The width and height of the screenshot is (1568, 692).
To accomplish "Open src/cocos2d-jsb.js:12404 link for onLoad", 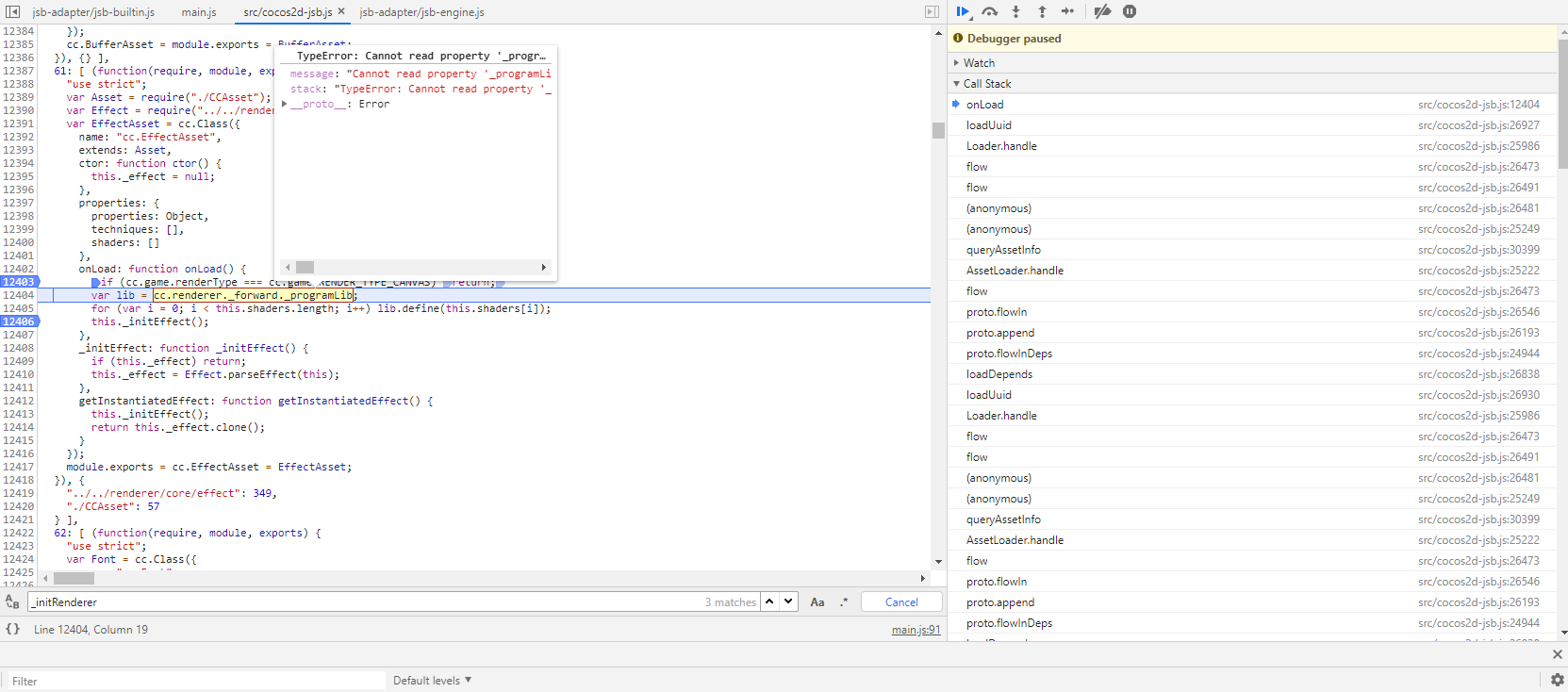I will 1478,105.
